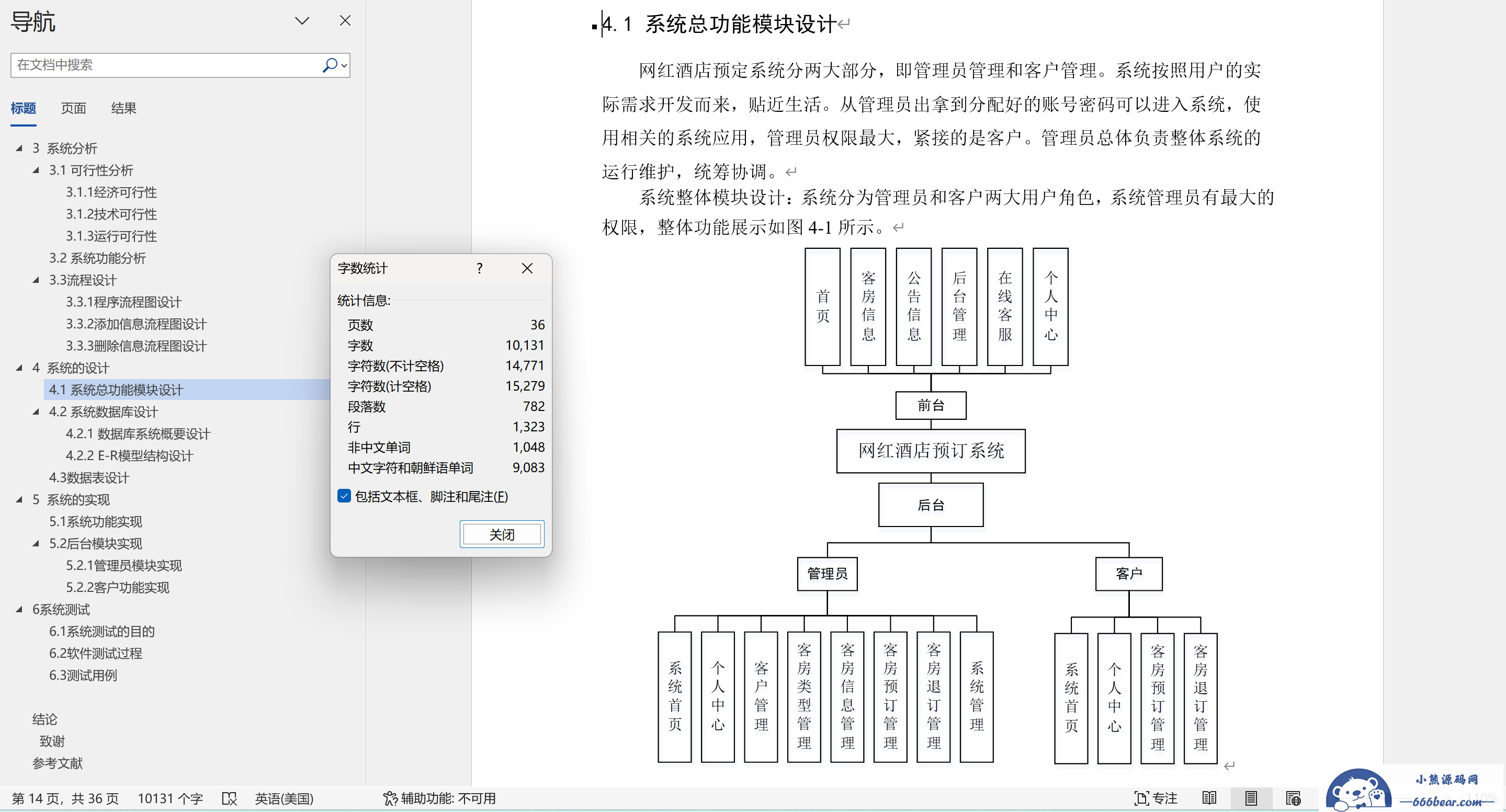
Task: Toggle include textboxes, footnotes and endnotes checkbox
Action: (x=344, y=496)
